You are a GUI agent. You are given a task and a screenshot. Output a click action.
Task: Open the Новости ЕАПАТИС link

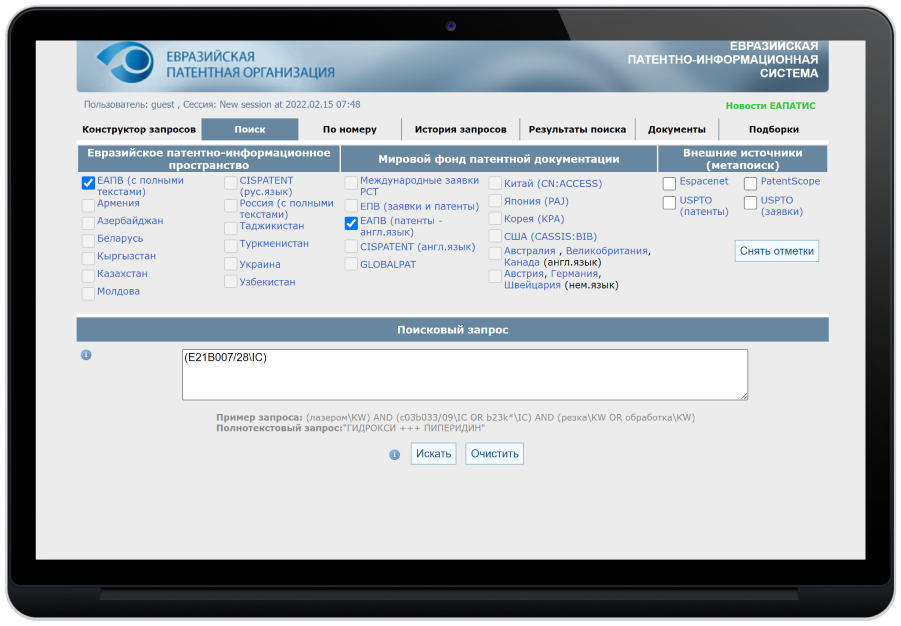[x=770, y=105]
